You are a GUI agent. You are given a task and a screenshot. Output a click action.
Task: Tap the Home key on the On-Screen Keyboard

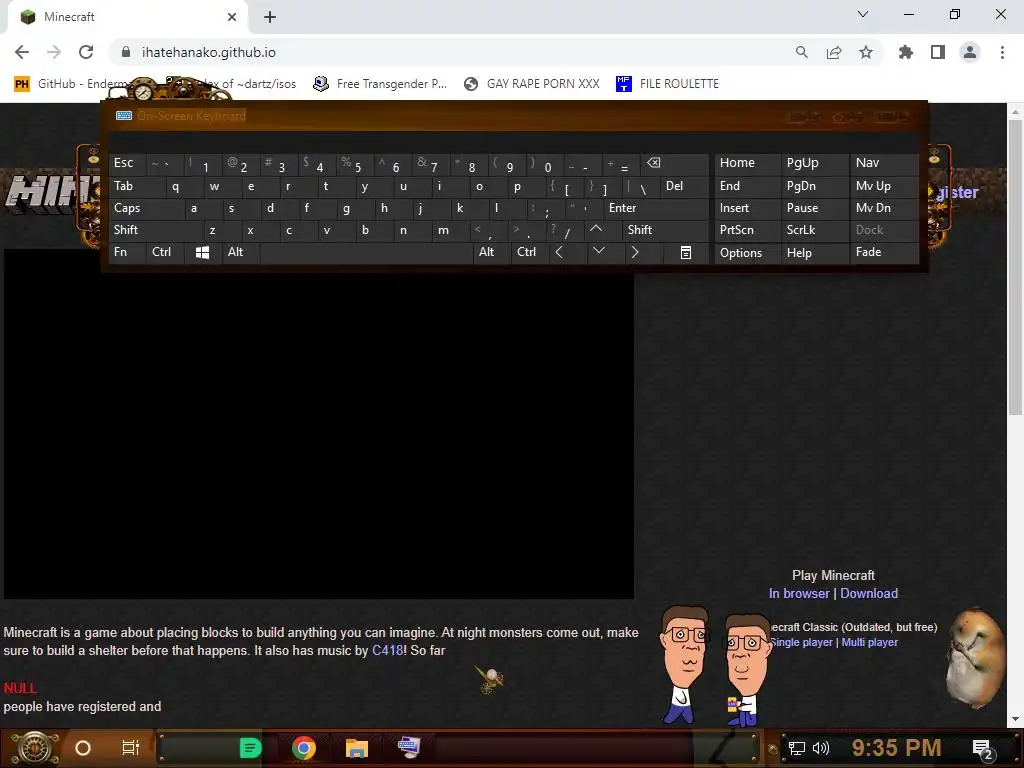pyautogui.click(x=748, y=163)
